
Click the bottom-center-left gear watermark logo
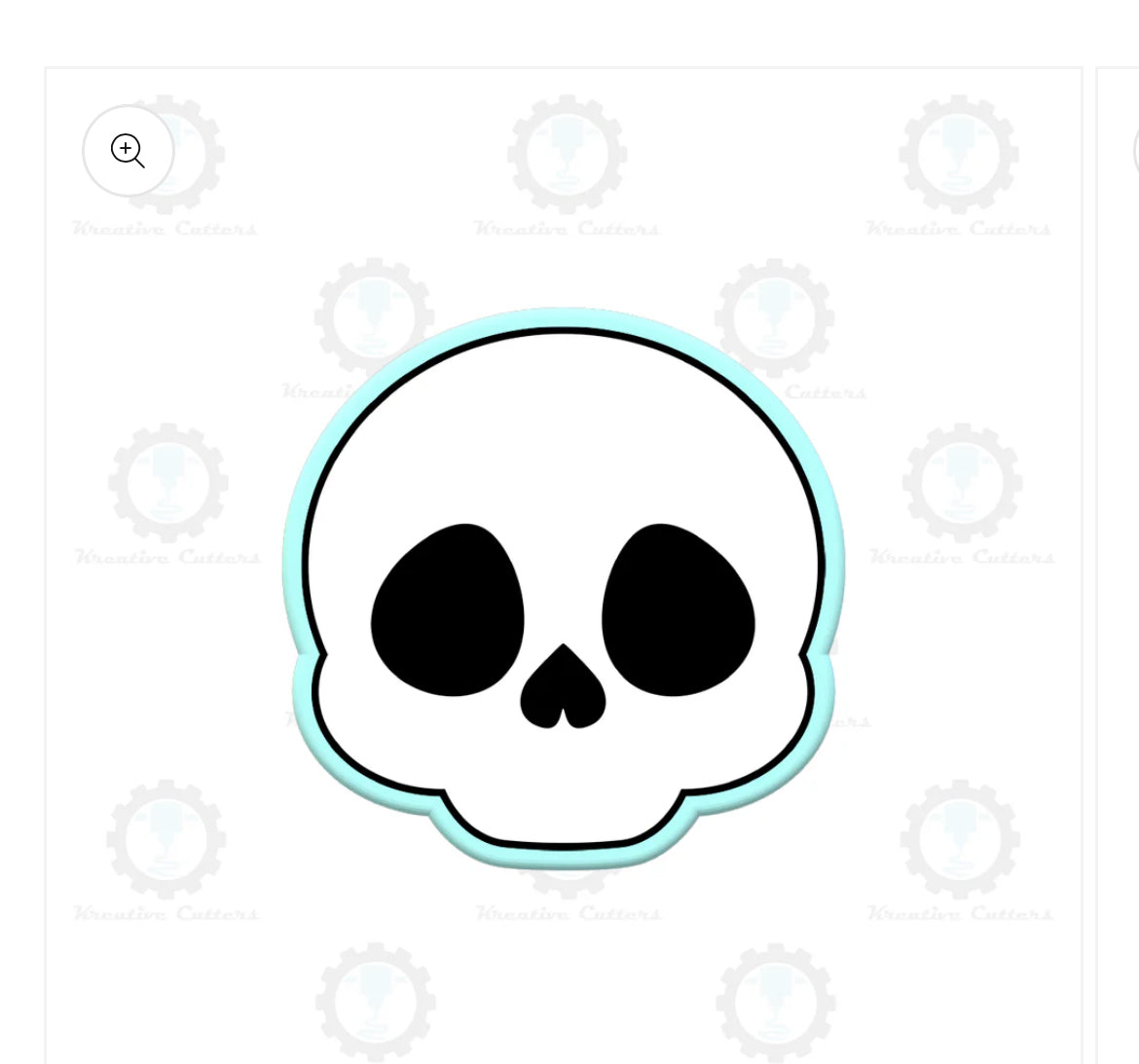(x=376, y=1003)
